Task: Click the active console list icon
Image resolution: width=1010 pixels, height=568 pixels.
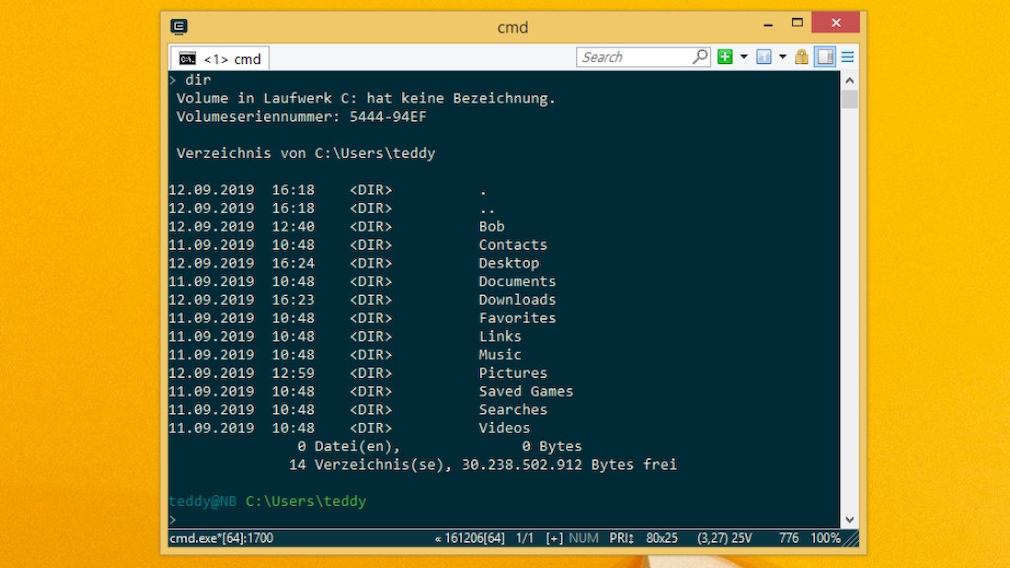Action: pyautogui.click(x=764, y=57)
